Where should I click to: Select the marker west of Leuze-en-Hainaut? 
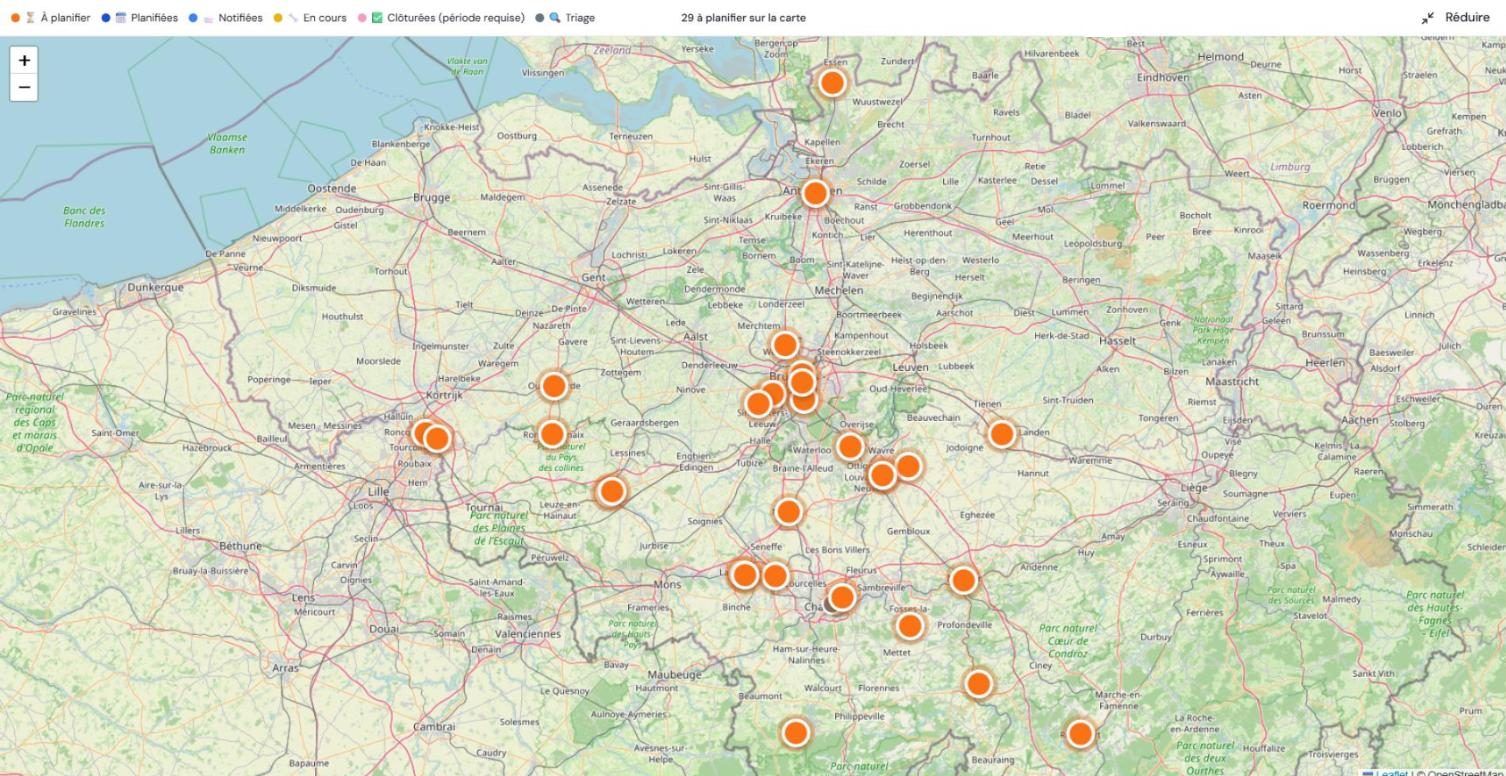[x=611, y=492]
